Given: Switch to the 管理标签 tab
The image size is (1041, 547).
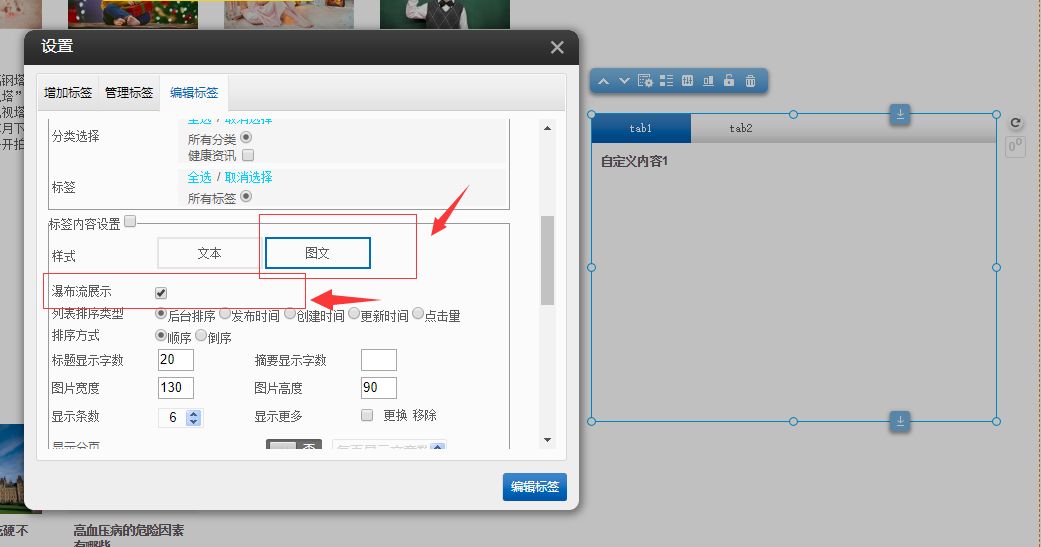Looking at the screenshot, I should pos(129,93).
